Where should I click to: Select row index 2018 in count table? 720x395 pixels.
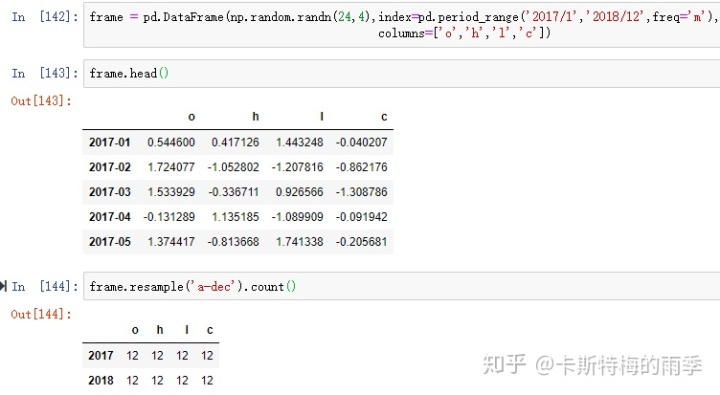point(101,380)
